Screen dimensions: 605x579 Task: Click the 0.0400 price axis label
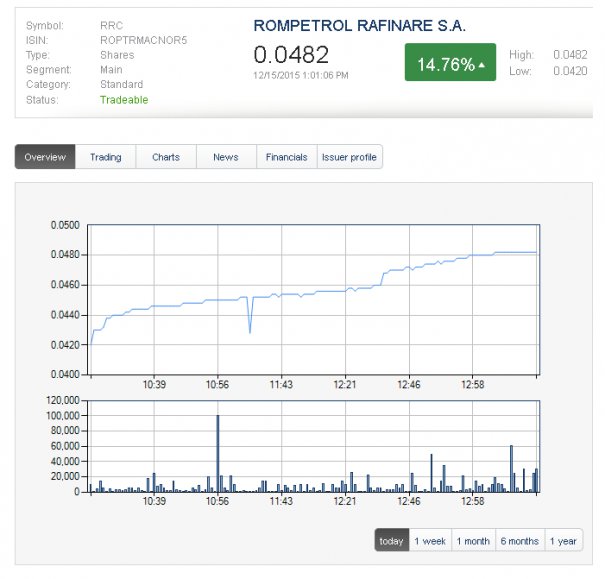65,374
